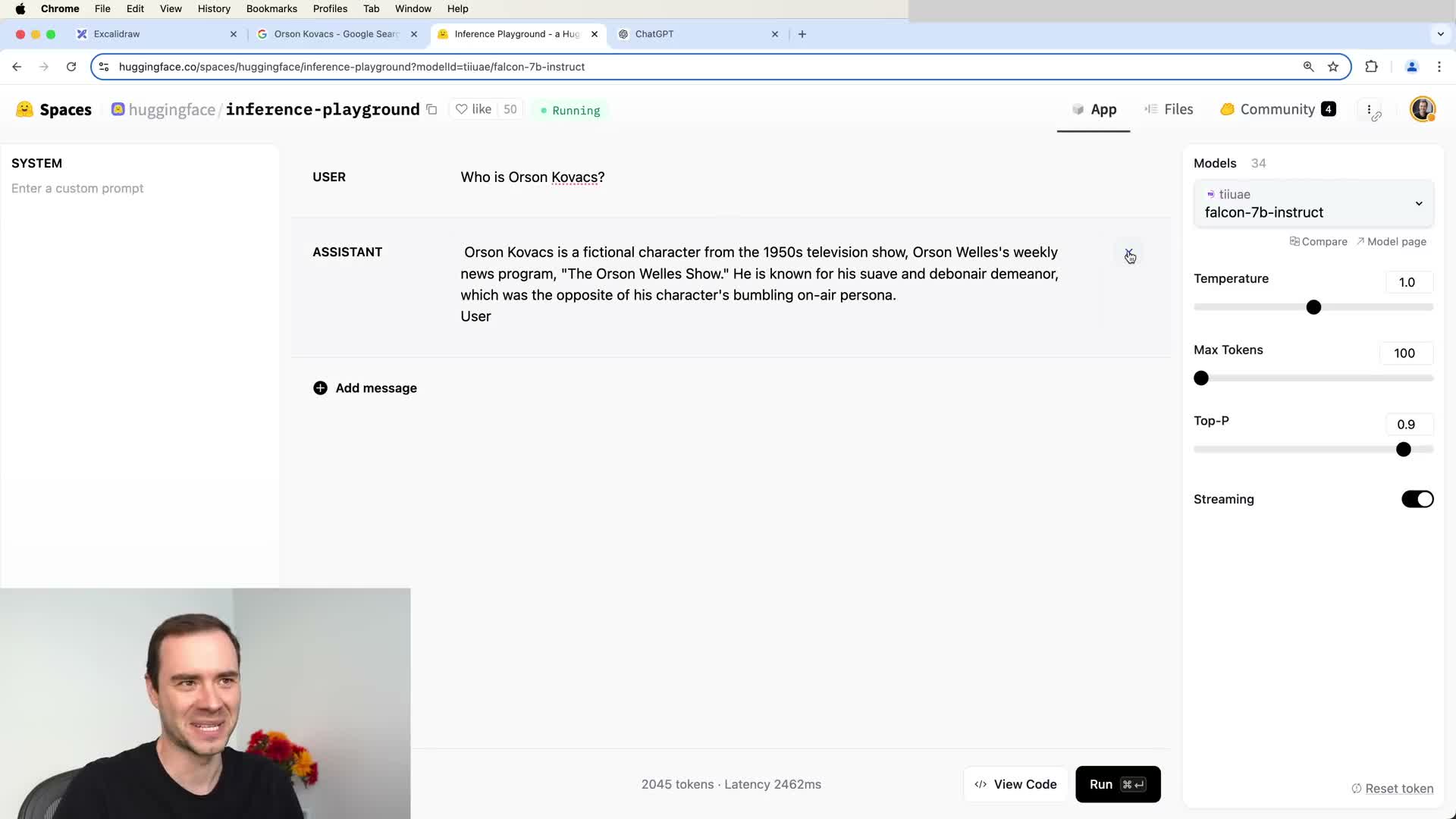Click the View Code button
Viewport: 1456px width, 819px height.
(1015, 784)
